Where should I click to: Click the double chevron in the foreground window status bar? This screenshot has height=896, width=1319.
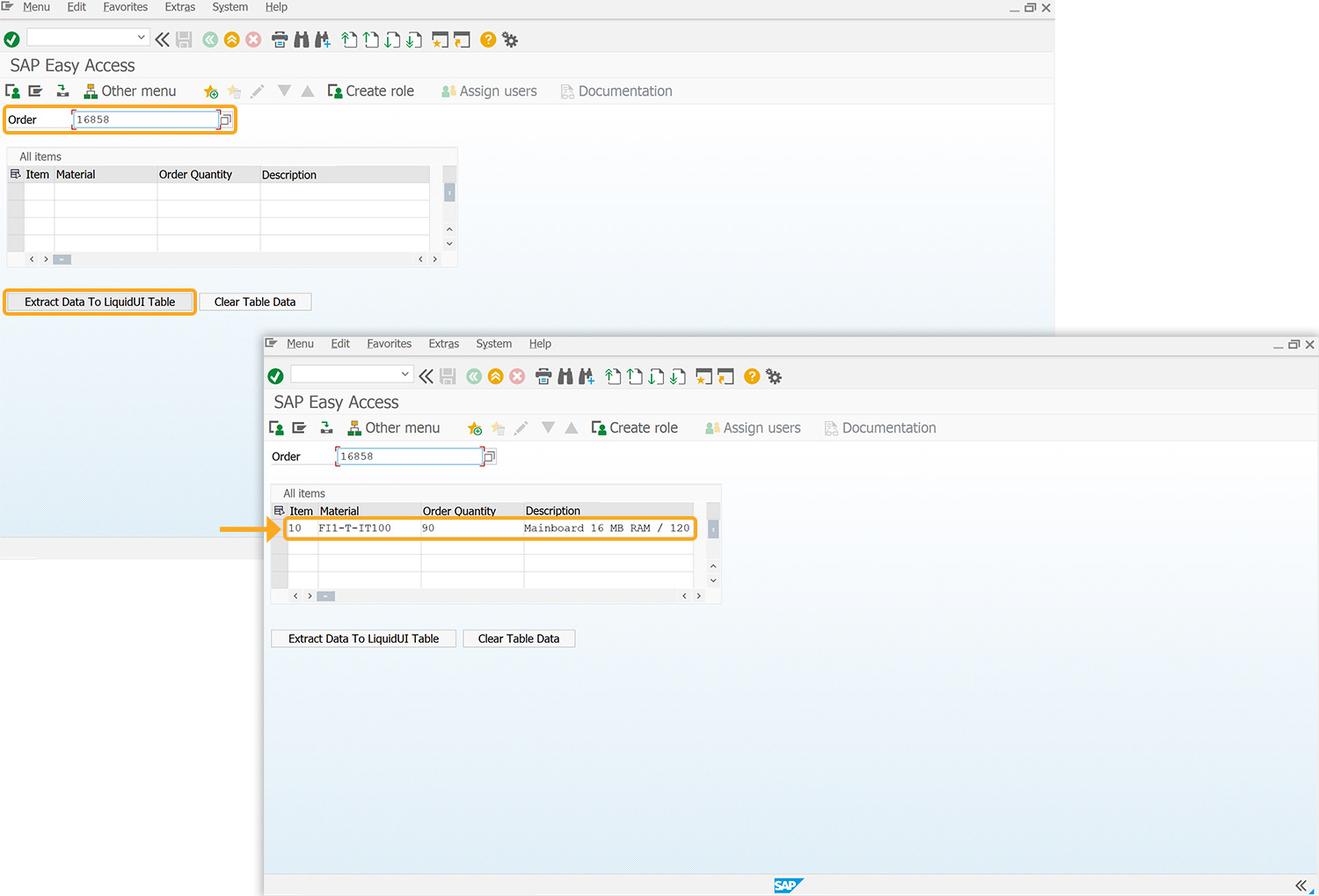point(1301,885)
